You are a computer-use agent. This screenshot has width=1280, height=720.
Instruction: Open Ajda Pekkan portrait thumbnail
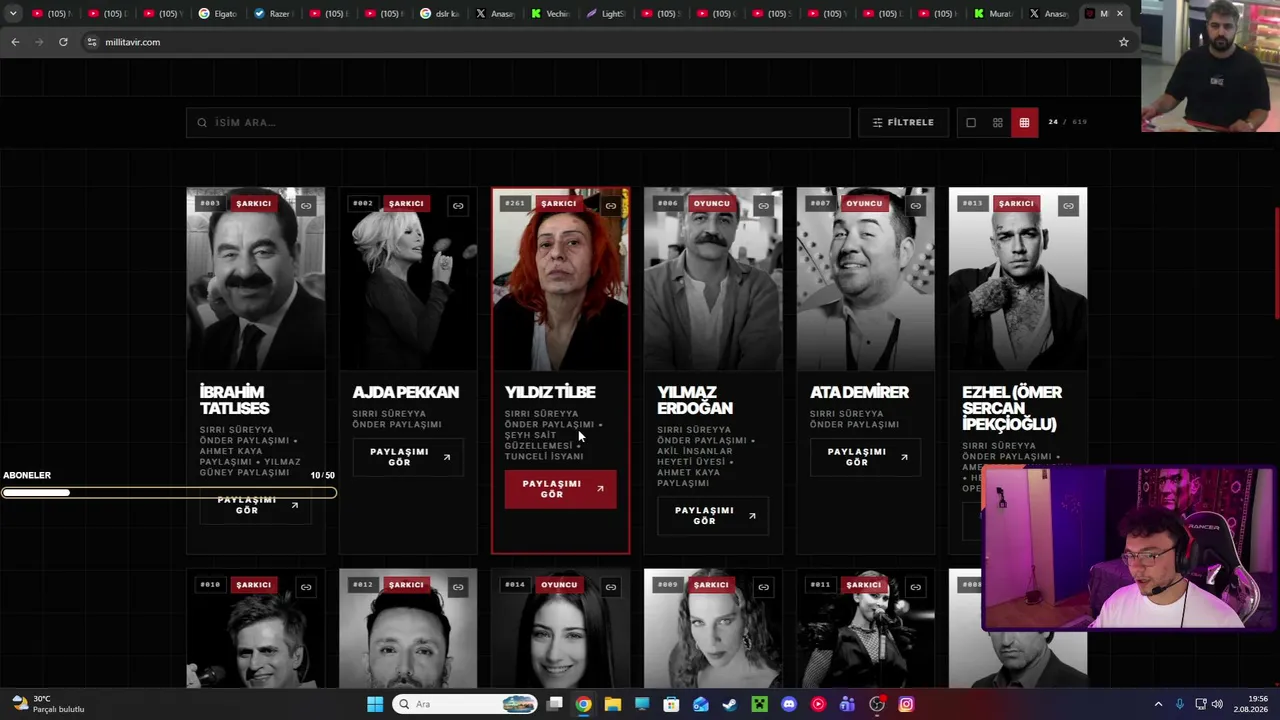(x=408, y=279)
